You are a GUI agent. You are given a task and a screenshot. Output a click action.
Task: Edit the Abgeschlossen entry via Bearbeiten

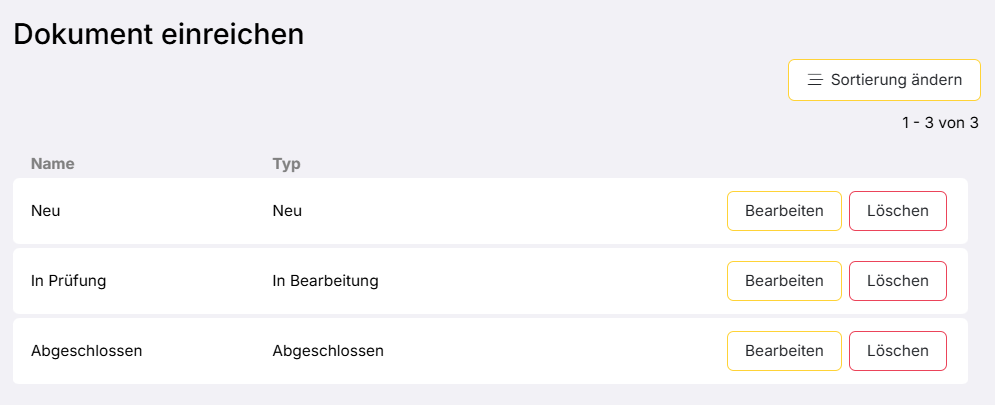pyautogui.click(x=784, y=351)
